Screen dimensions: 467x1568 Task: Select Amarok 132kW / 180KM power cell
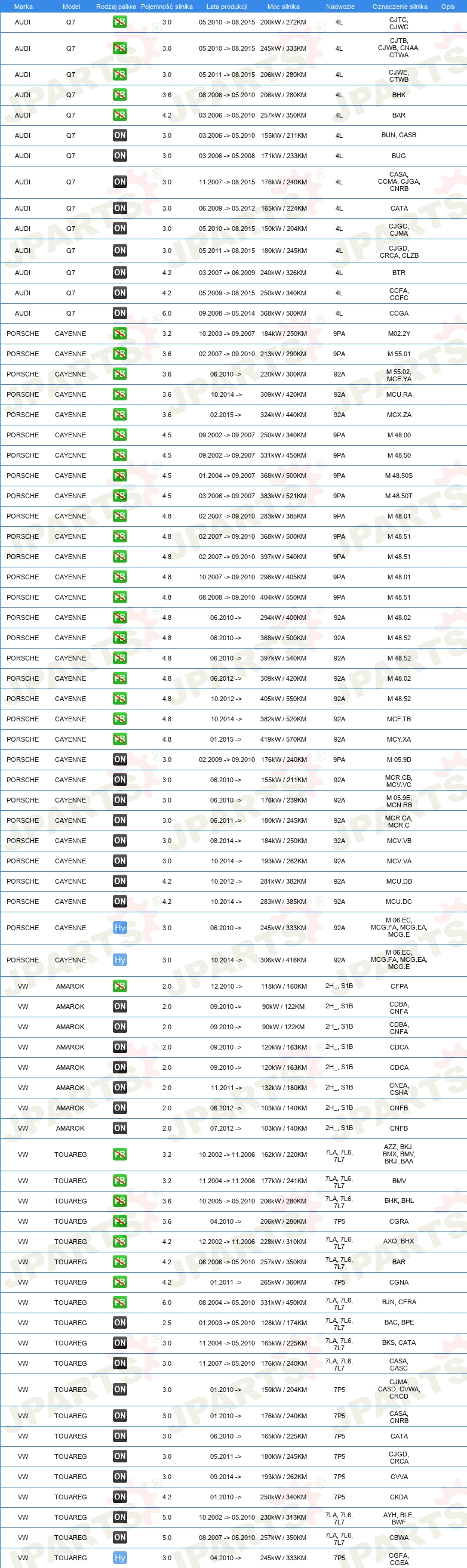(x=284, y=1087)
